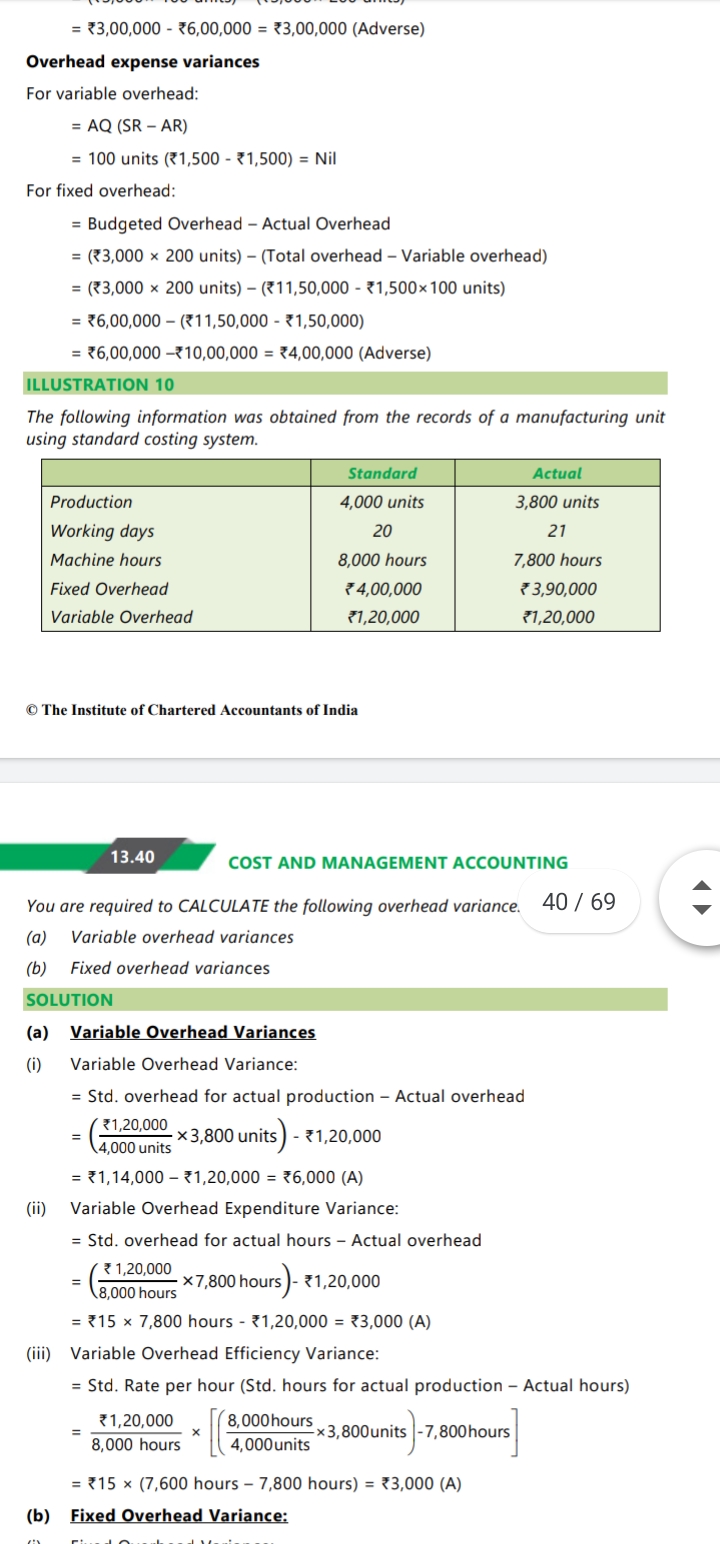Click the Production row label in table
Image resolution: width=720 pixels, height=1544 pixels.
pos(91,502)
